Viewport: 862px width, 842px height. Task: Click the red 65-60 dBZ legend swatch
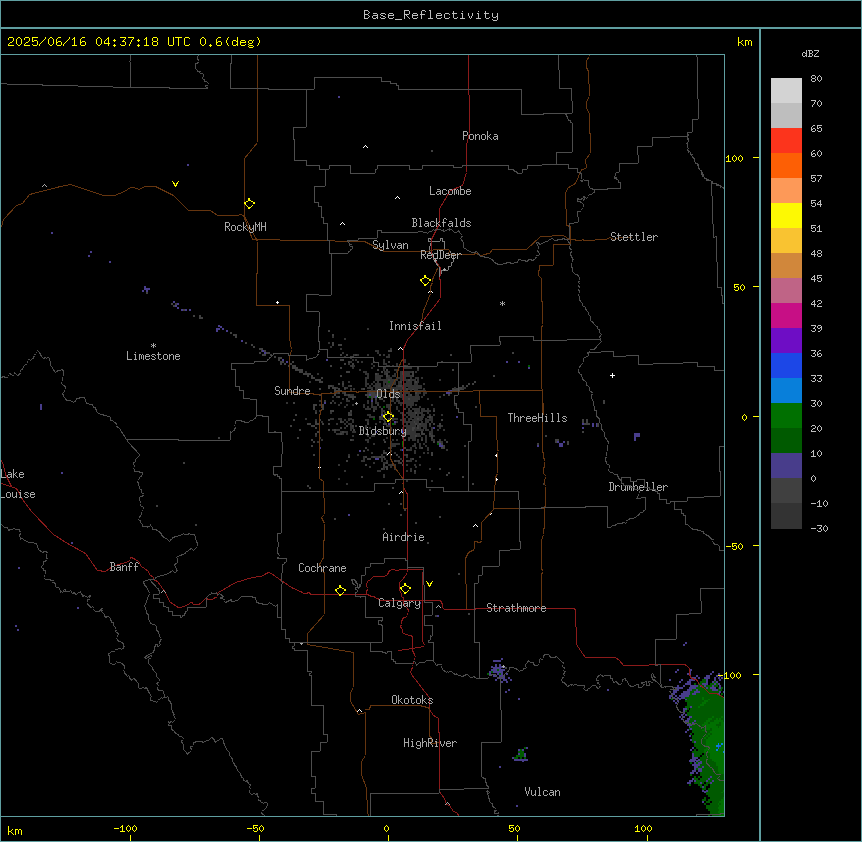click(x=786, y=140)
